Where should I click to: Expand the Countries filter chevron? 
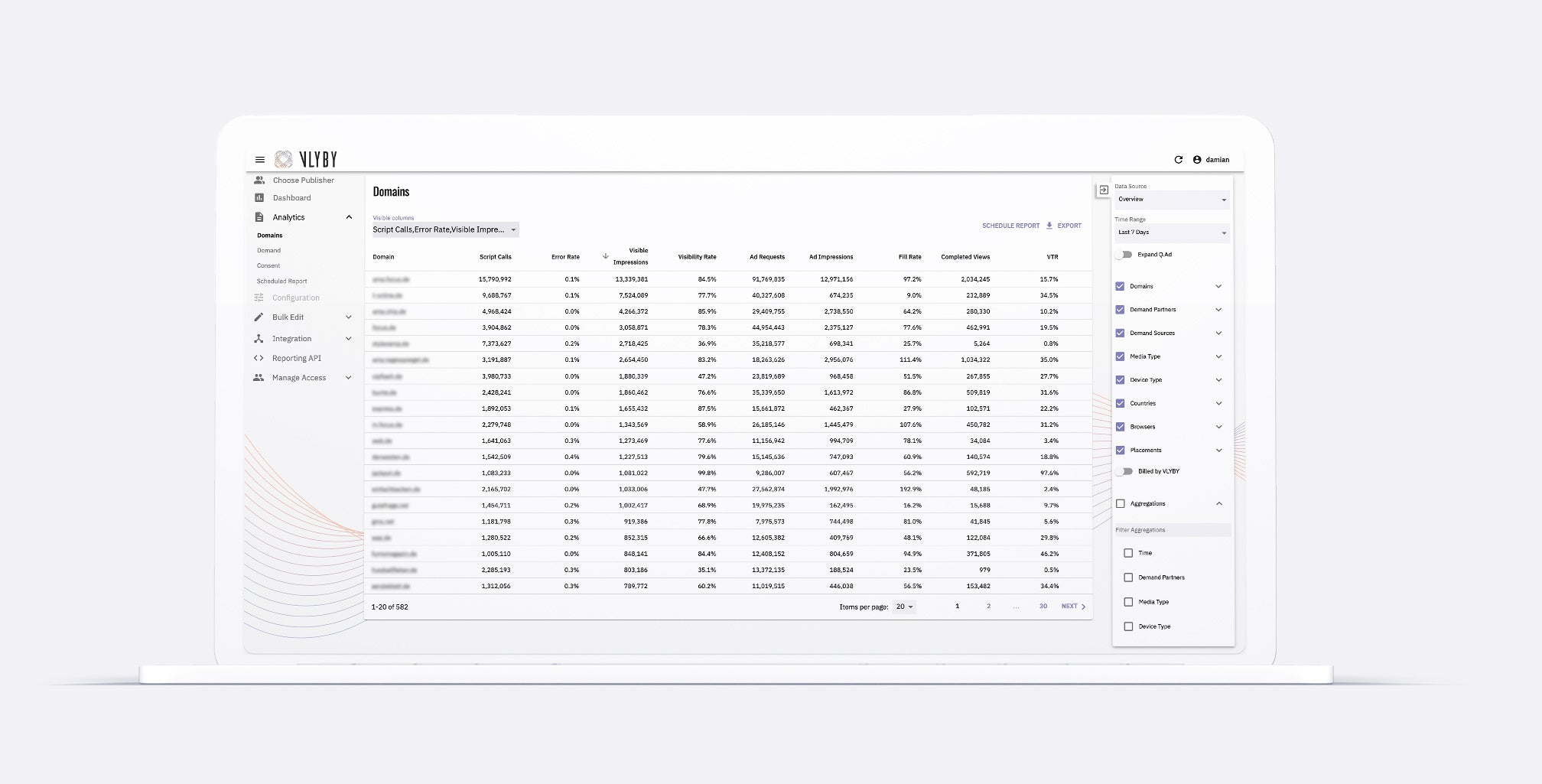click(1219, 403)
